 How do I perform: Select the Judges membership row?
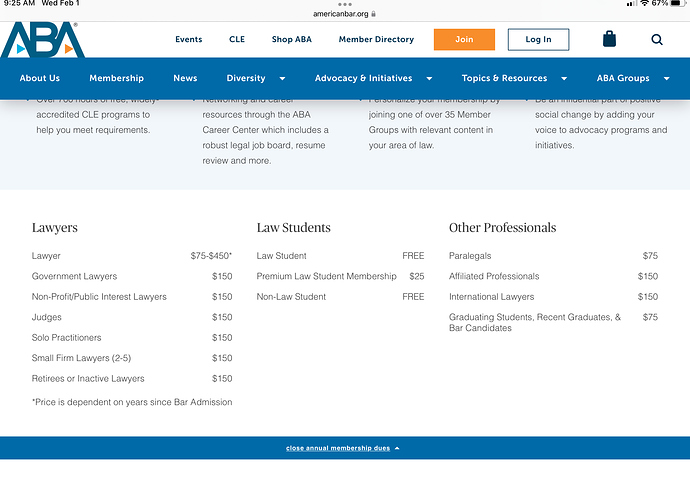tap(132, 317)
